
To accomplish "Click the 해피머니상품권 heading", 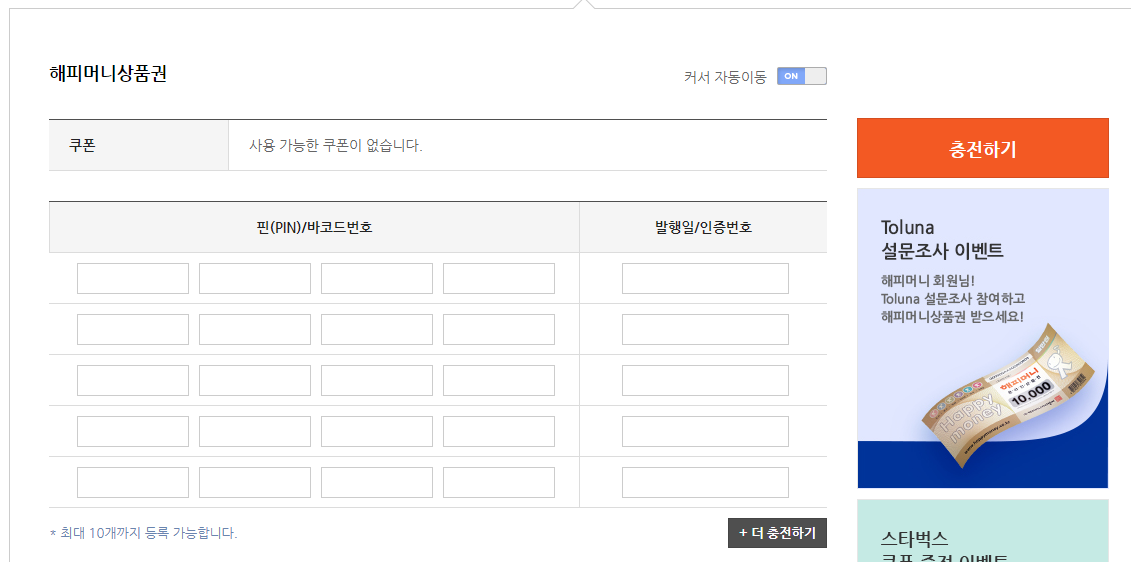I will (x=108, y=74).
